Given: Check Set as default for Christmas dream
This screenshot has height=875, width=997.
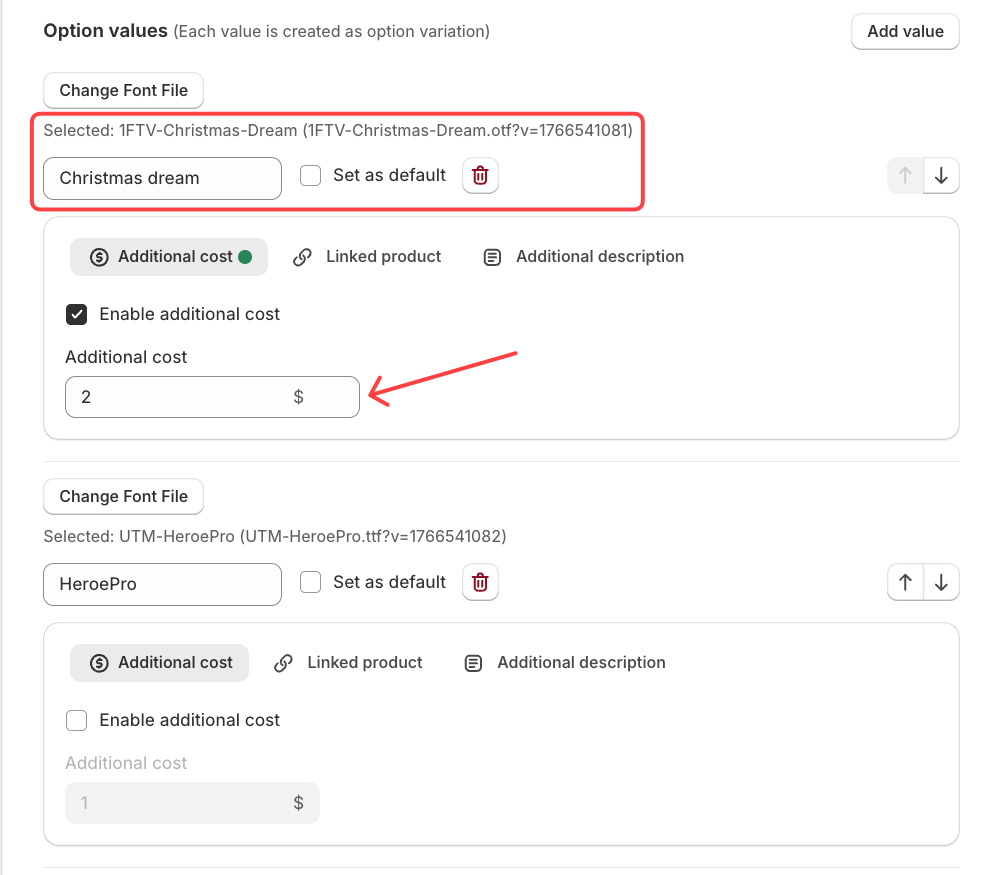Looking at the screenshot, I should 310,175.
